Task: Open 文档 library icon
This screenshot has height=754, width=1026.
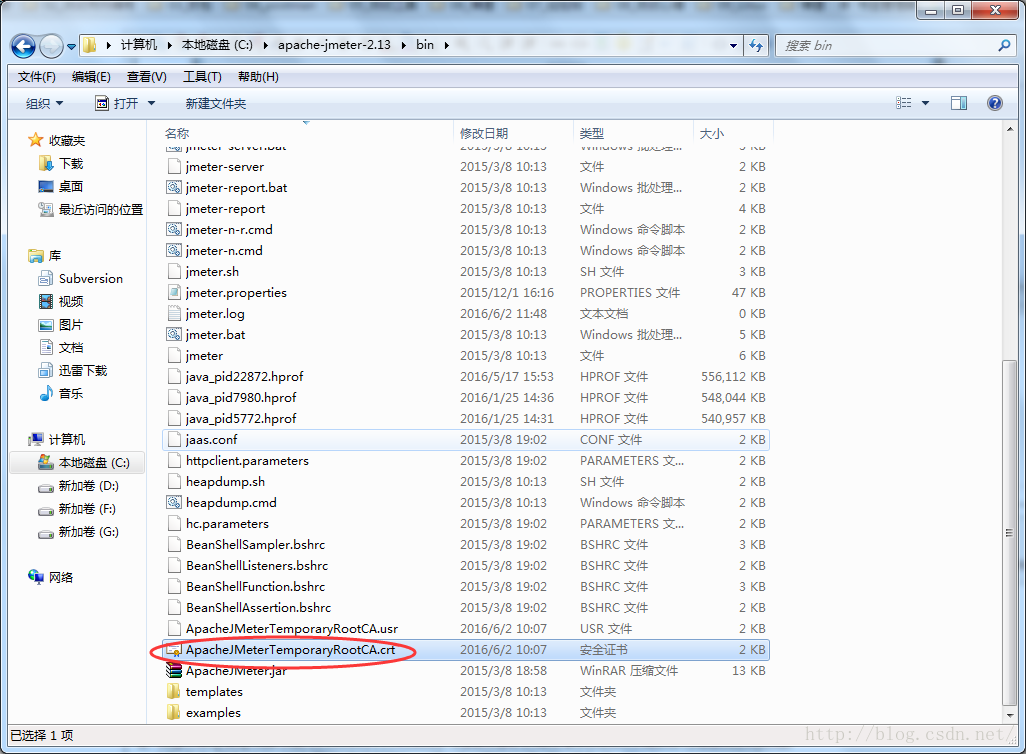Action: [46, 348]
